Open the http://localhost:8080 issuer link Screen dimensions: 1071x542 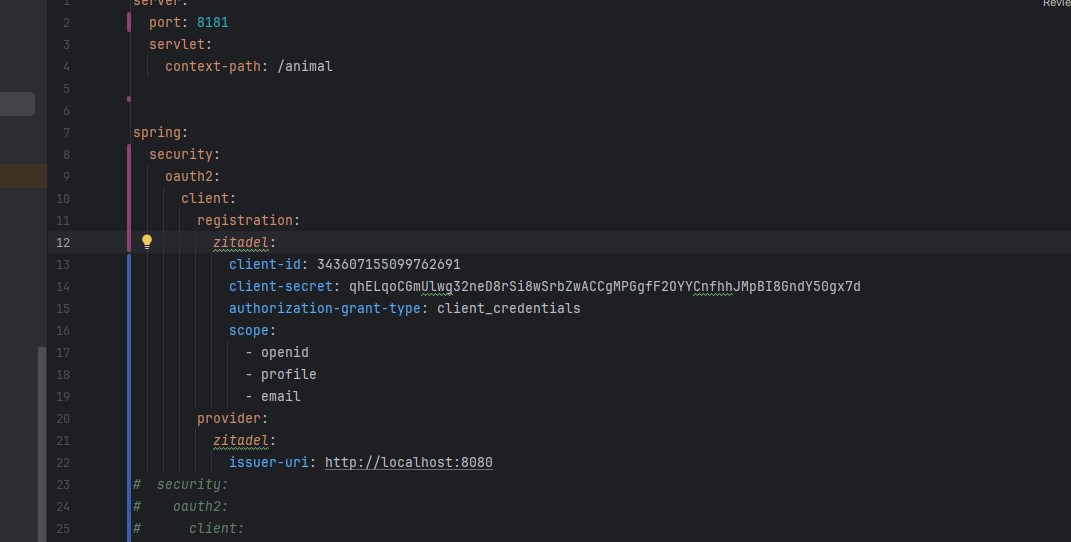pyautogui.click(x=408, y=462)
